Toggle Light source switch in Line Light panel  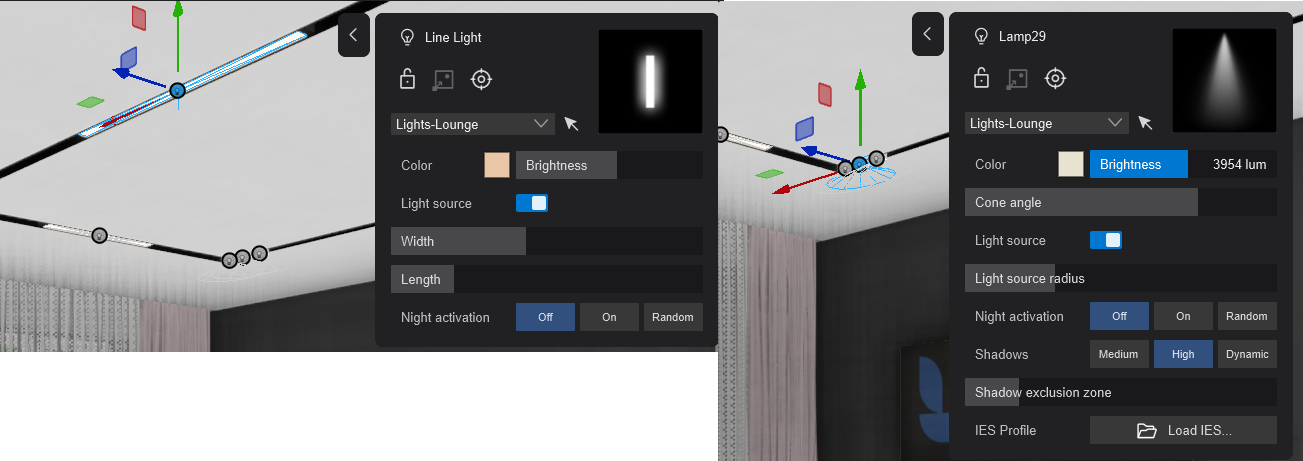tap(531, 203)
